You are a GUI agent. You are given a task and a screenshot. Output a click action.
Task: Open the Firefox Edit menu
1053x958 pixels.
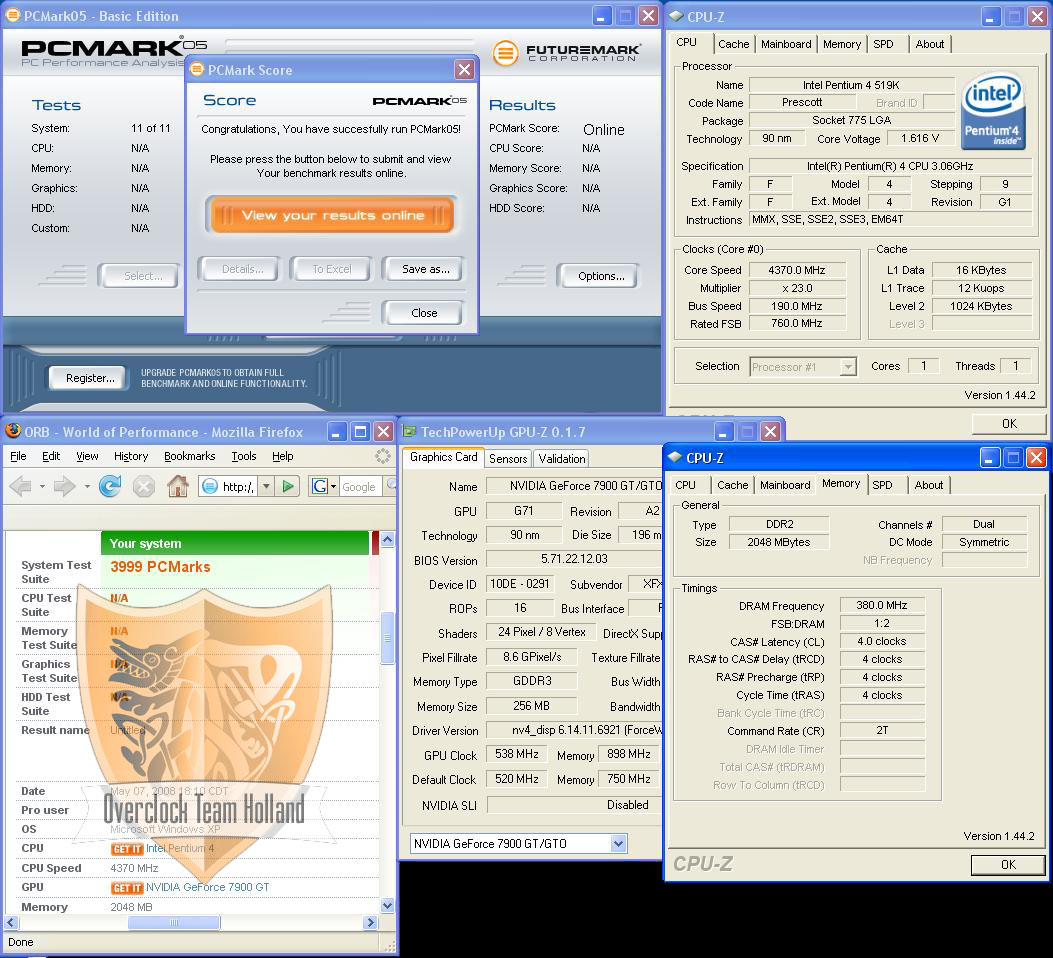click(51, 457)
